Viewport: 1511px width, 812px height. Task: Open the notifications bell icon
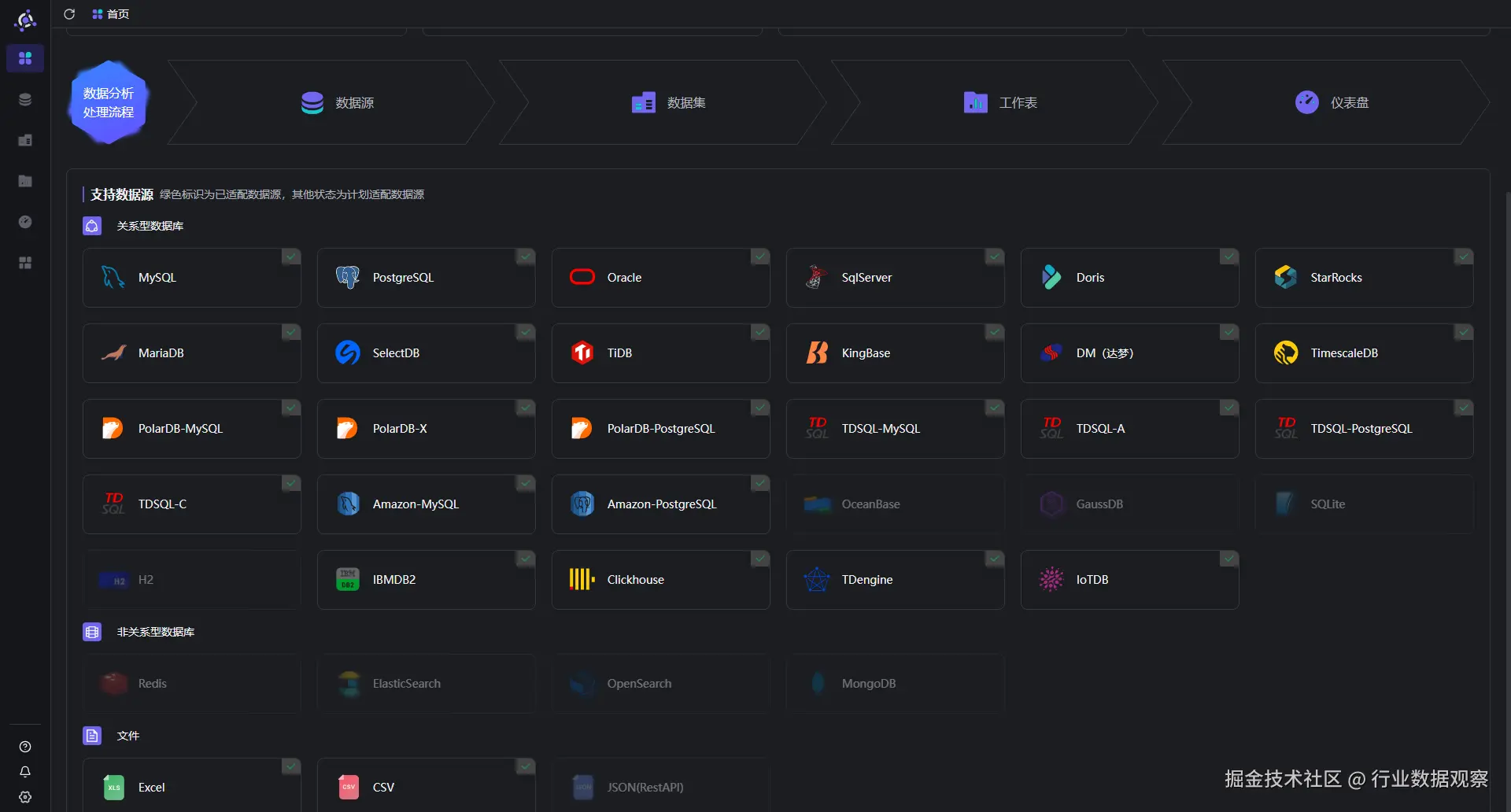pyautogui.click(x=25, y=772)
